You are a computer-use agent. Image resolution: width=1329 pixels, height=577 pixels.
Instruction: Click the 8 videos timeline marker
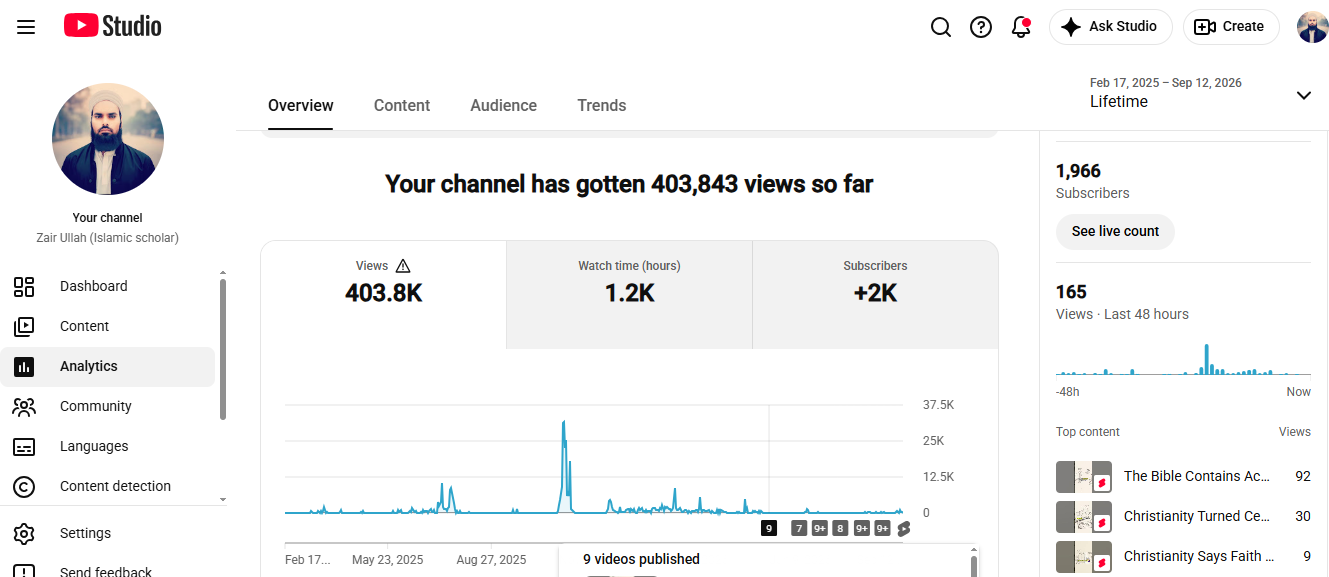(840, 528)
